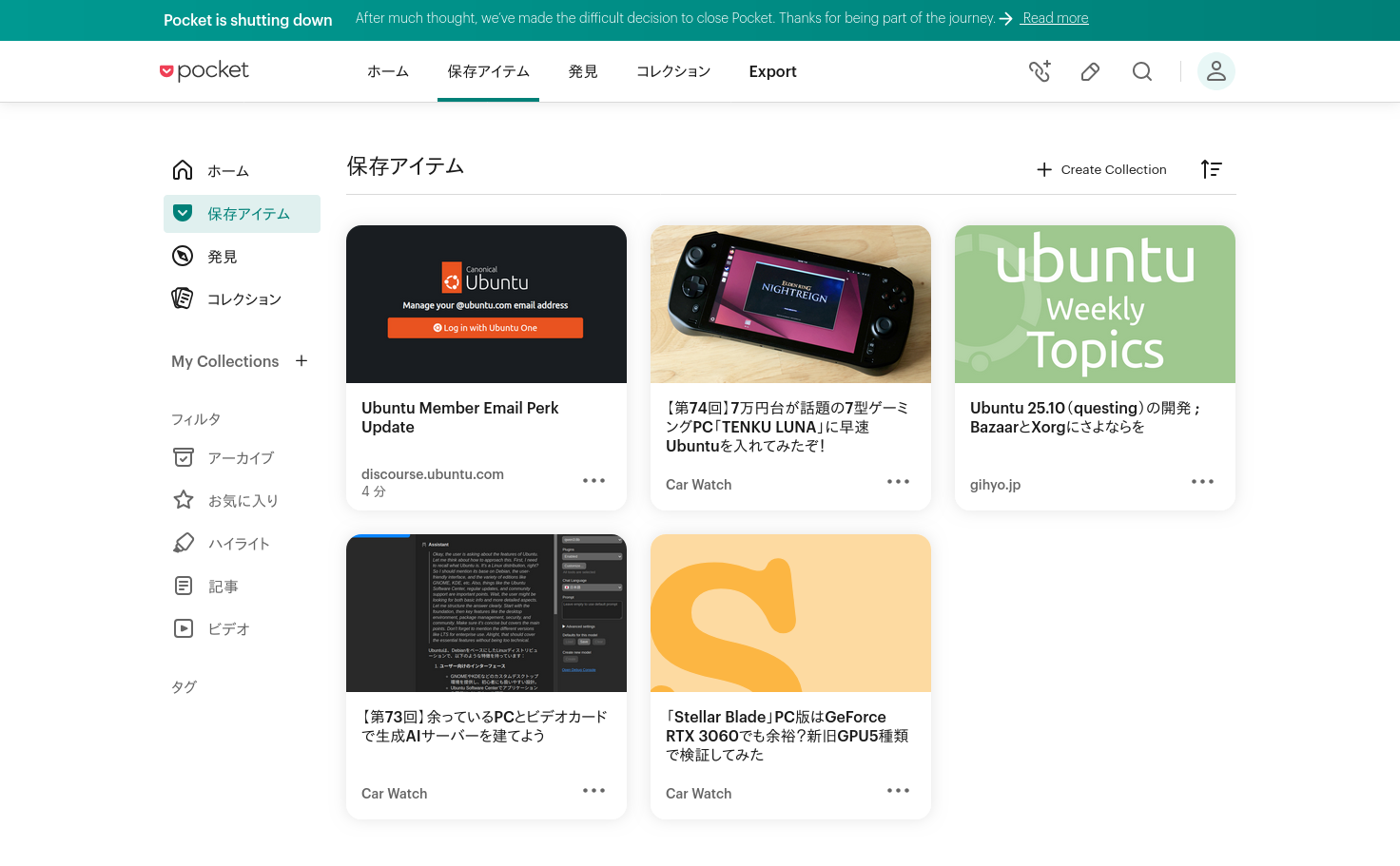Screen dimensions: 1400x866
Task: Select アーカイブ filter in sidebar
Action: click(240, 457)
